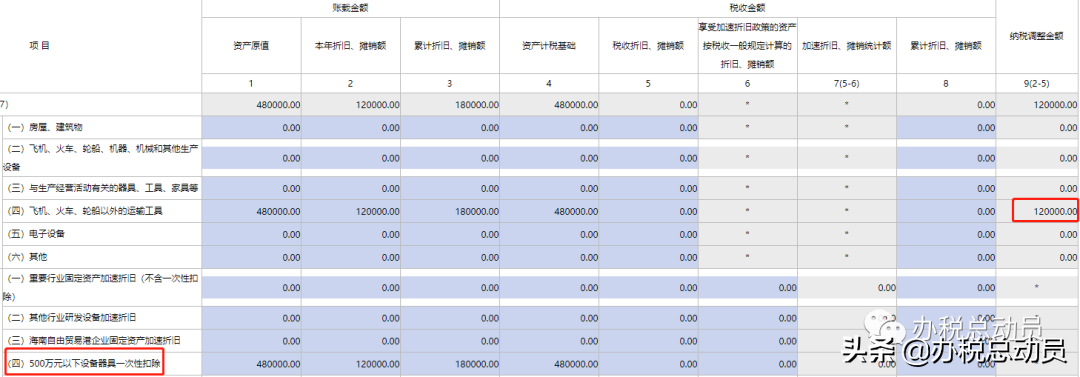The height and width of the screenshot is (377, 1080).
Task: Select 资产原值 cell in 房屋、建筑物 row
Action: pyautogui.click(x=251, y=128)
